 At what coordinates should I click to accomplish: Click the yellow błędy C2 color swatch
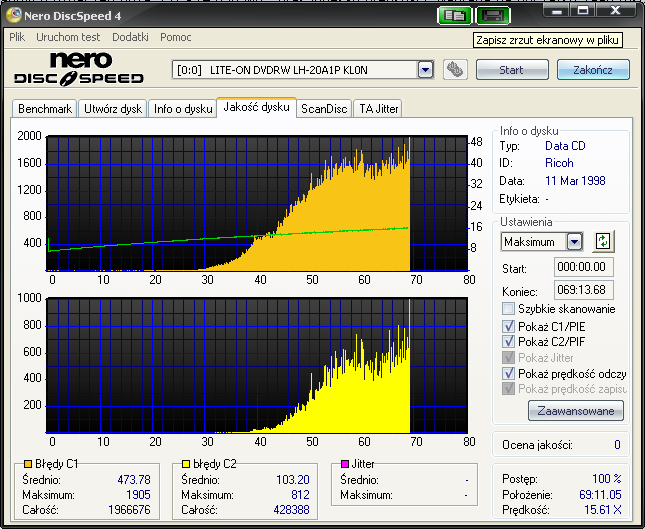pyautogui.click(x=186, y=464)
